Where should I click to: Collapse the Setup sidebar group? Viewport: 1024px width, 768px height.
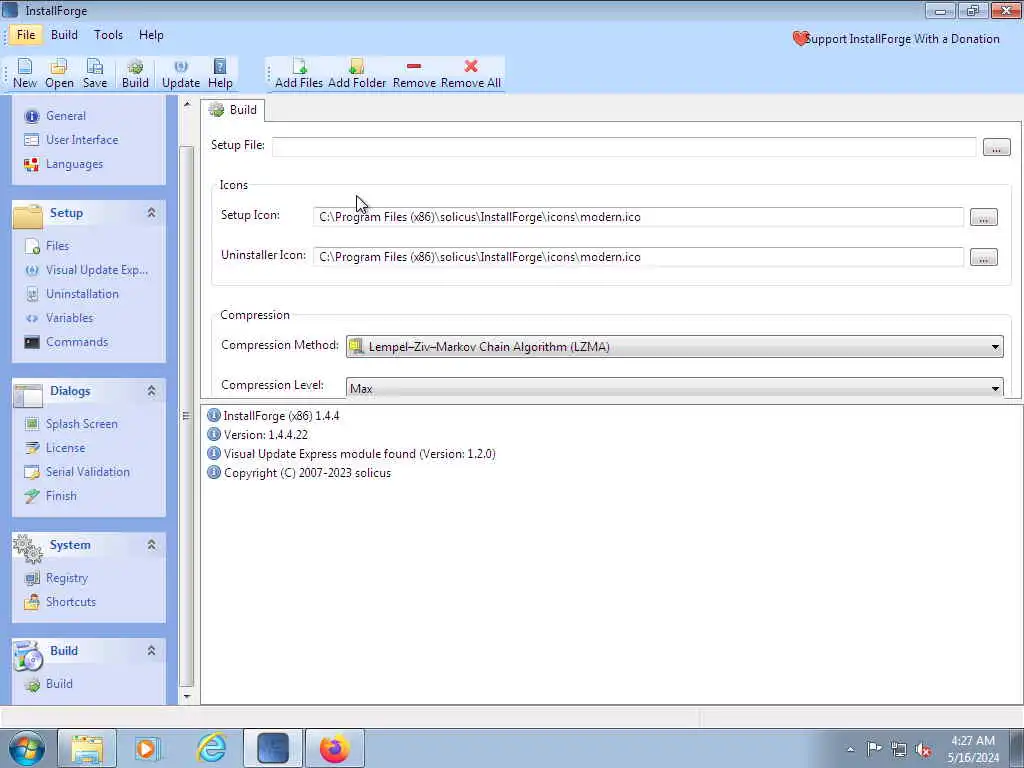pos(152,213)
